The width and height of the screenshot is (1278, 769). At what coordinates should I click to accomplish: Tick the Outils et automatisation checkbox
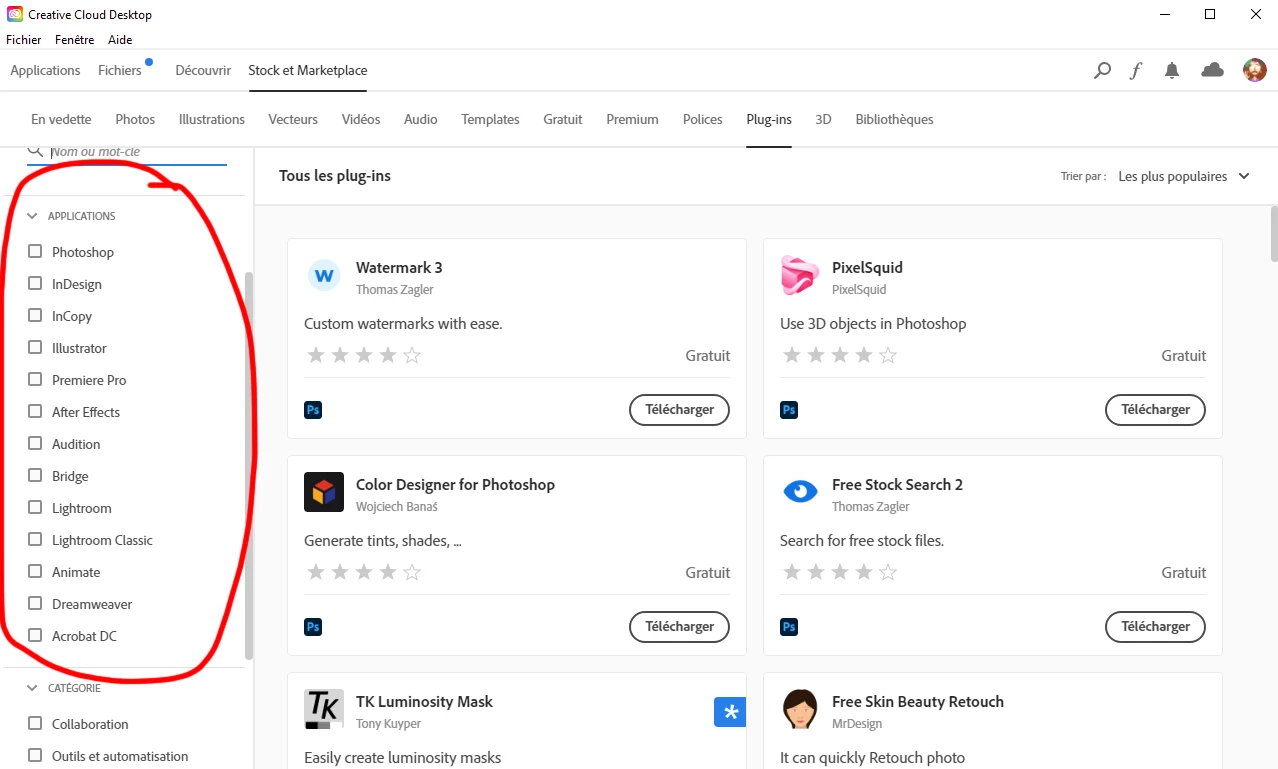tap(35, 755)
